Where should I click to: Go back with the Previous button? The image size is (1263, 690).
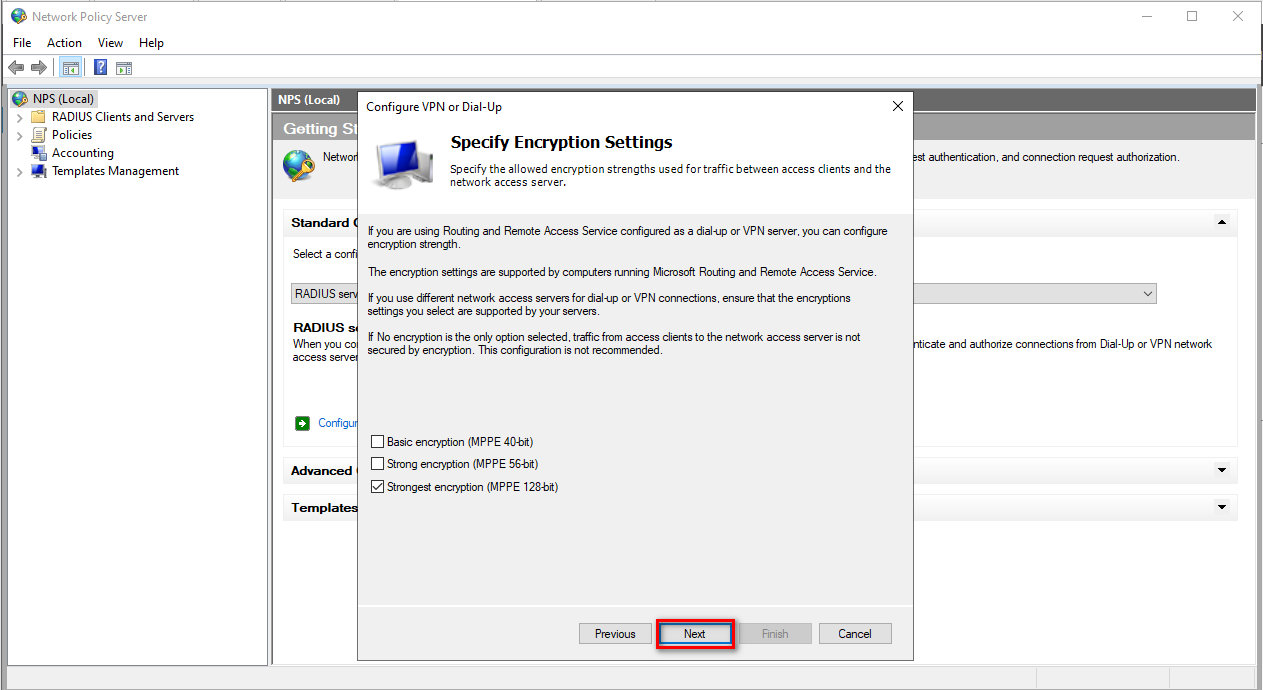[615, 634]
